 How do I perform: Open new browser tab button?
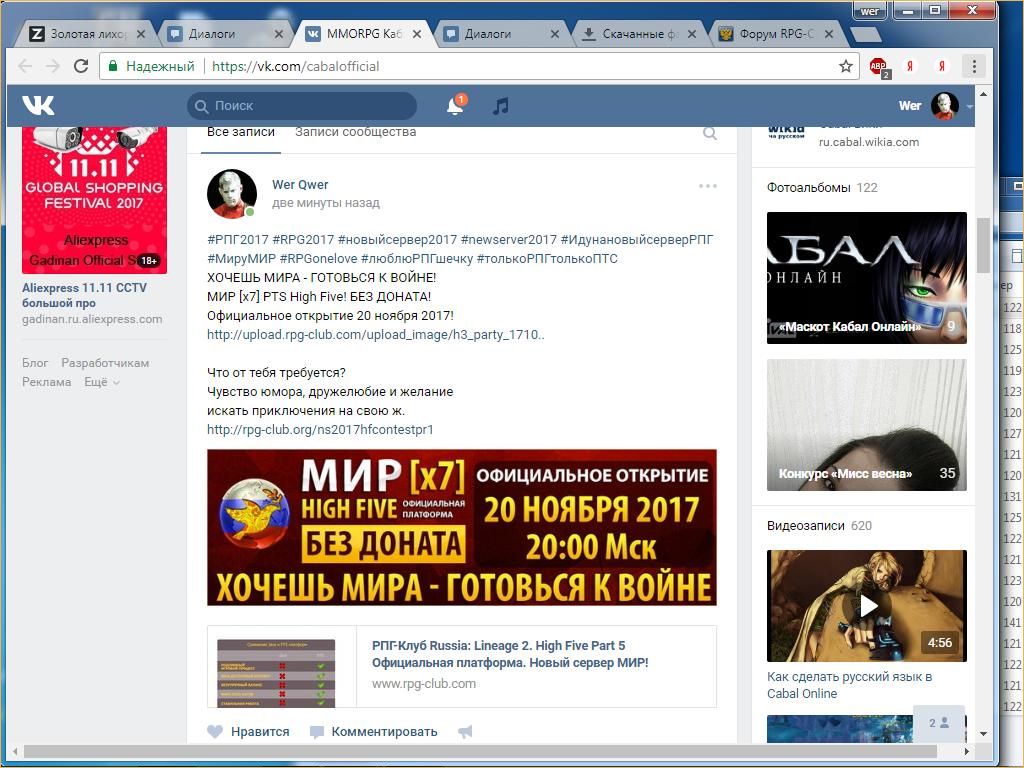[865, 34]
